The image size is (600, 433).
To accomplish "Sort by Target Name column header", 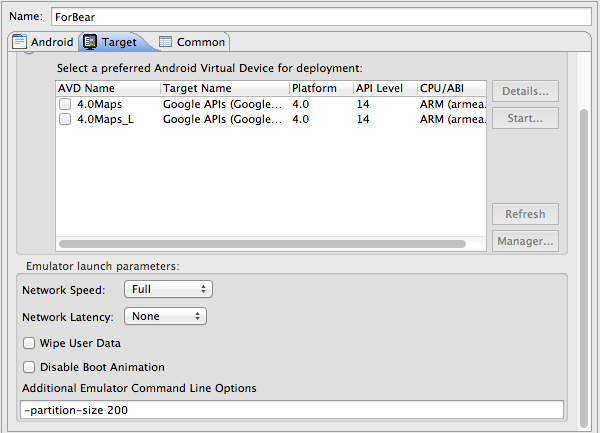I will click(x=225, y=88).
